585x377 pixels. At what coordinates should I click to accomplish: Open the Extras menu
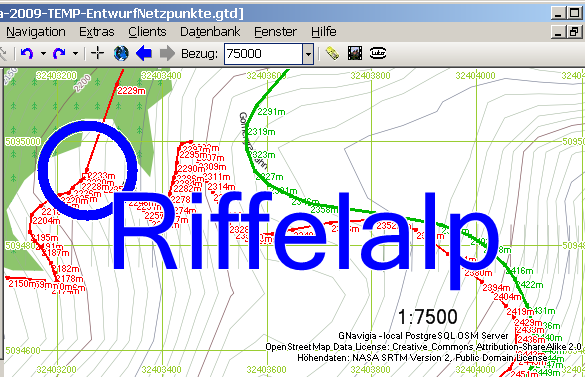coord(97,32)
